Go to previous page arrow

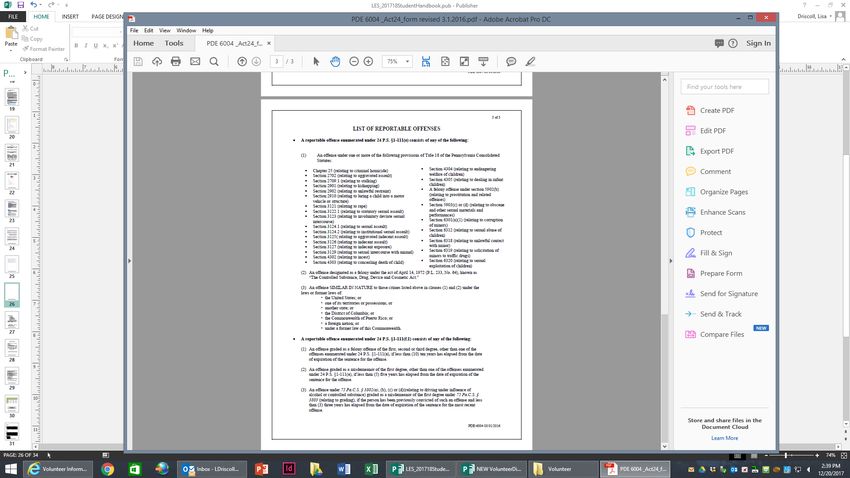(242, 62)
